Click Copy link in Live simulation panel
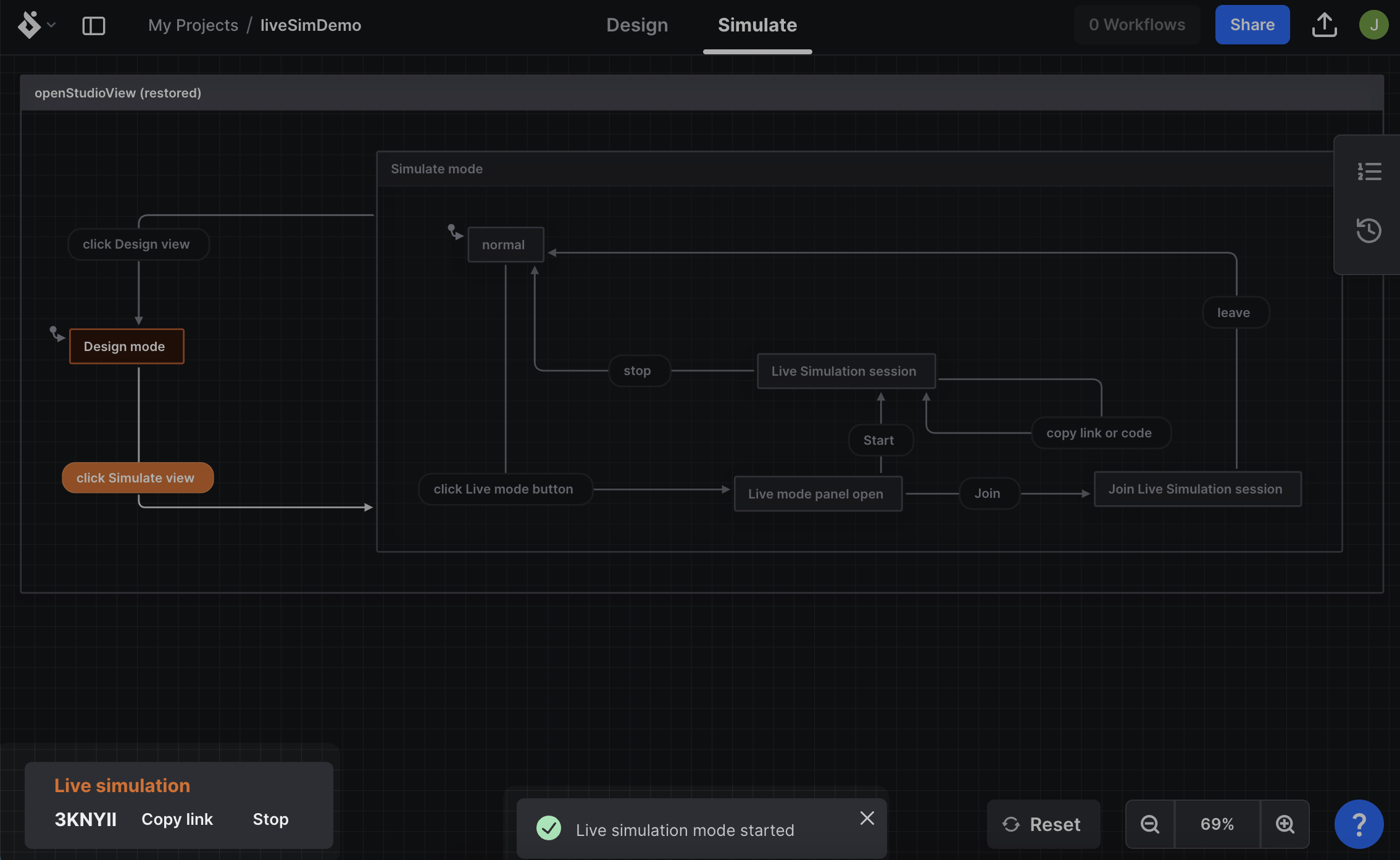The width and height of the screenshot is (1400, 860). 177,819
